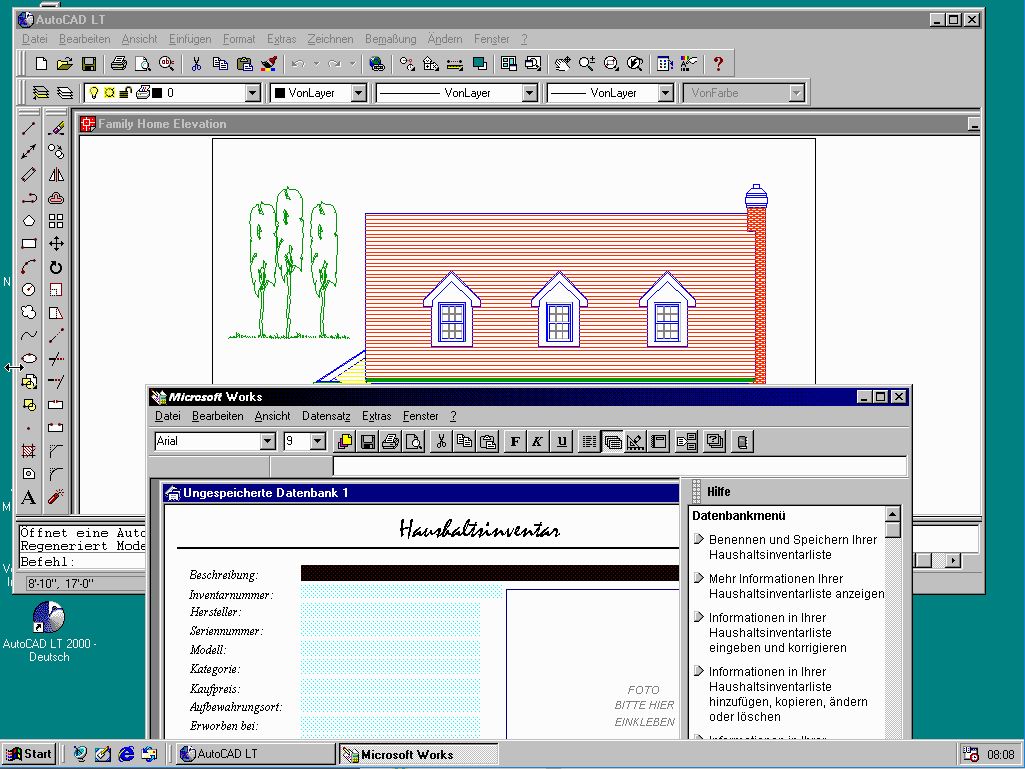Screen dimensions: 1025x769
Task: Open the VonLayer color control dropdown
Action: [x=357, y=93]
